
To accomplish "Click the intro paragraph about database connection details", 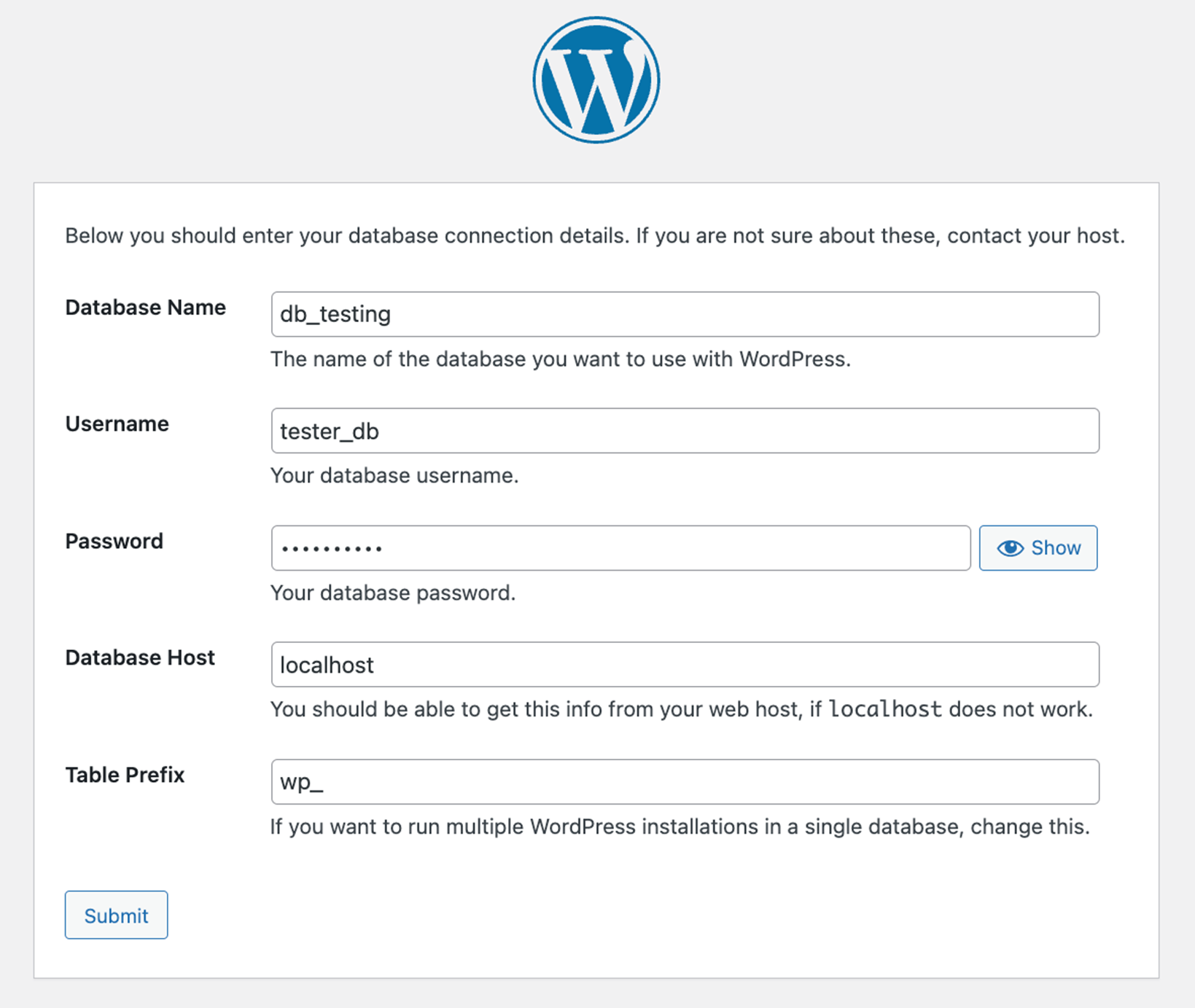I will (x=595, y=236).
